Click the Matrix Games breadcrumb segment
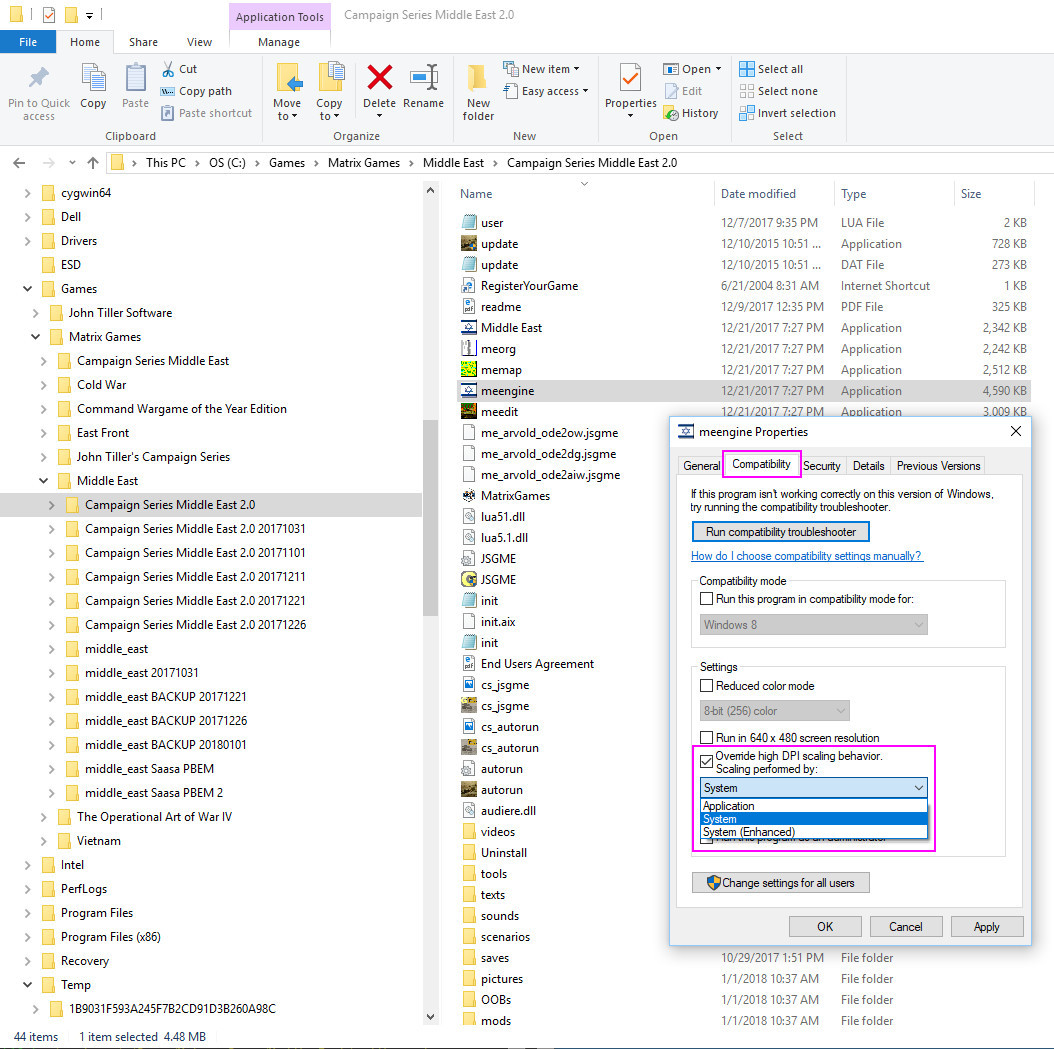This screenshot has width=1054, height=1049. (364, 163)
